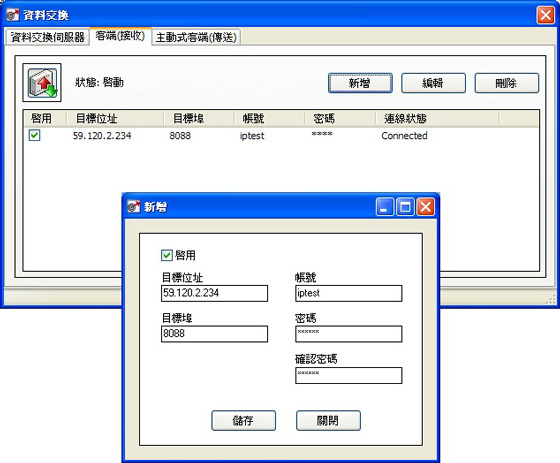Viewport: 560px width, 463px height.
Task: Focus the 目標位址 input field
Action: tap(214, 293)
